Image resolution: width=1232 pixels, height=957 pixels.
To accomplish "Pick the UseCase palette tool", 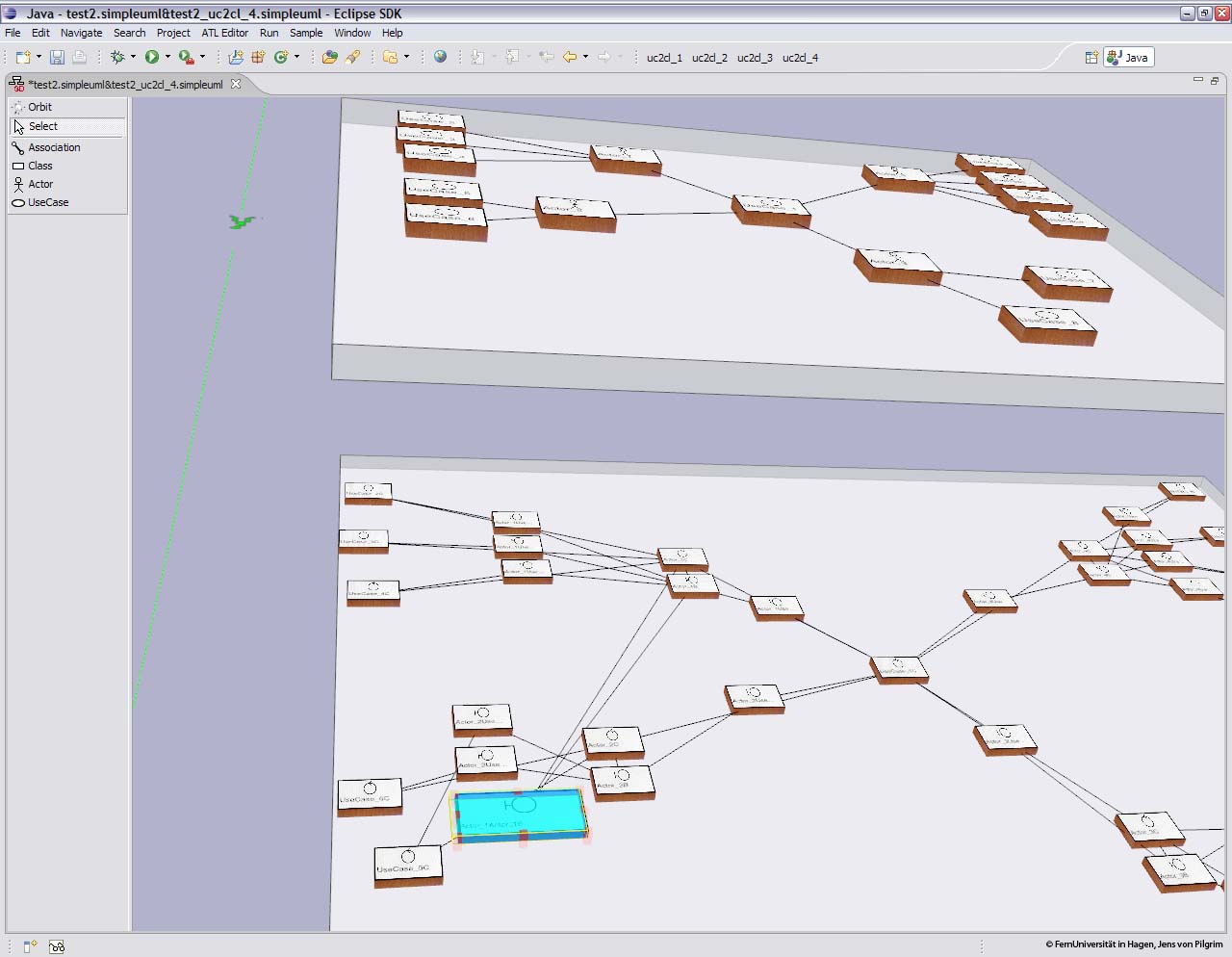I will tap(67, 202).
